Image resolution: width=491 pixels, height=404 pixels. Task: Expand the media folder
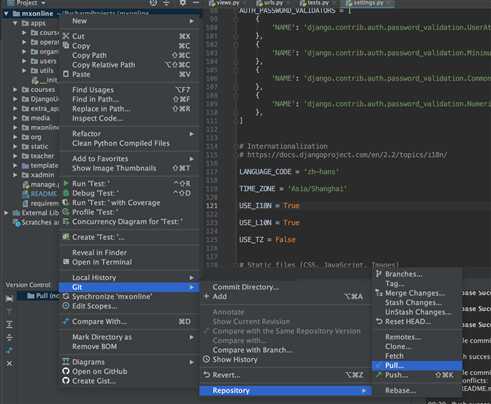(x=15, y=118)
